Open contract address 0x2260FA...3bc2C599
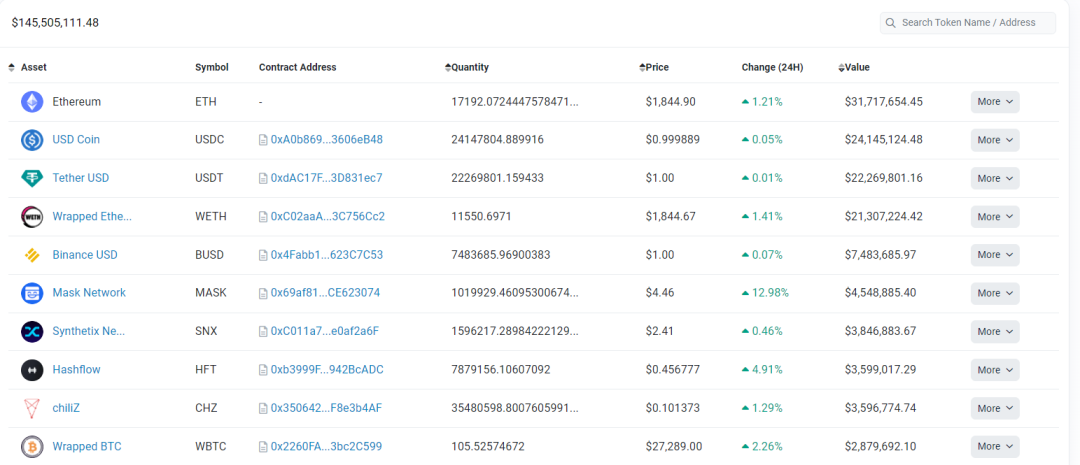The width and height of the screenshot is (1080, 465). [x=326, y=446]
